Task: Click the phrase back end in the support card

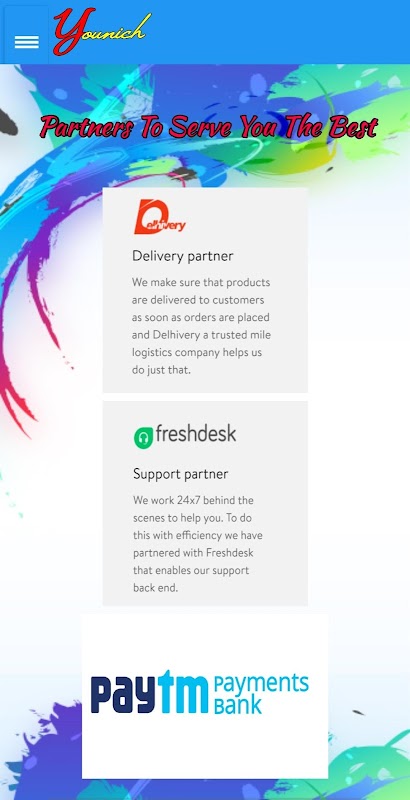Action: click(x=156, y=588)
